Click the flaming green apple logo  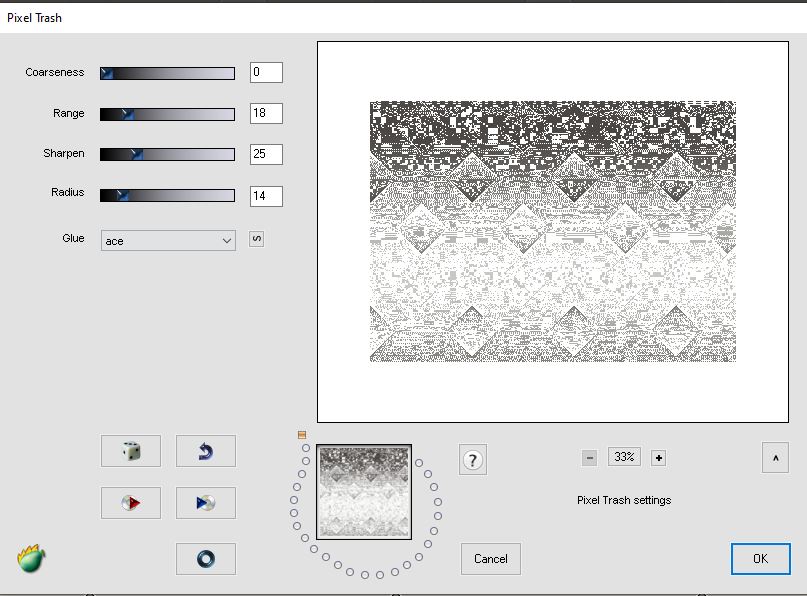31,558
